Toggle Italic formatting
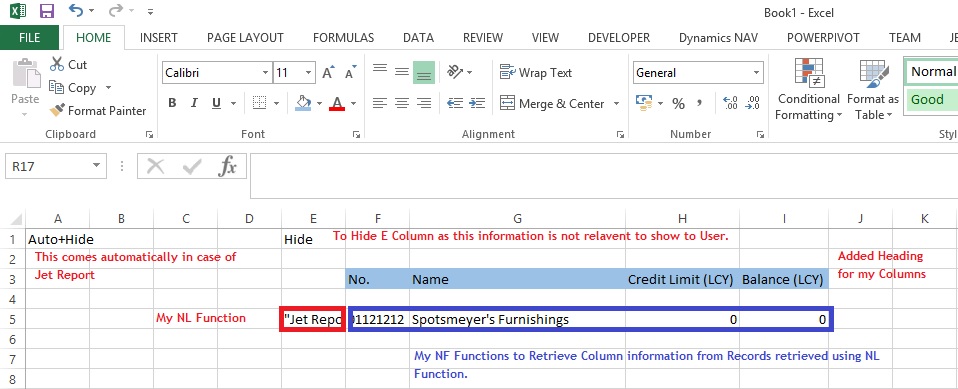The width and height of the screenshot is (958, 389). 194,103
